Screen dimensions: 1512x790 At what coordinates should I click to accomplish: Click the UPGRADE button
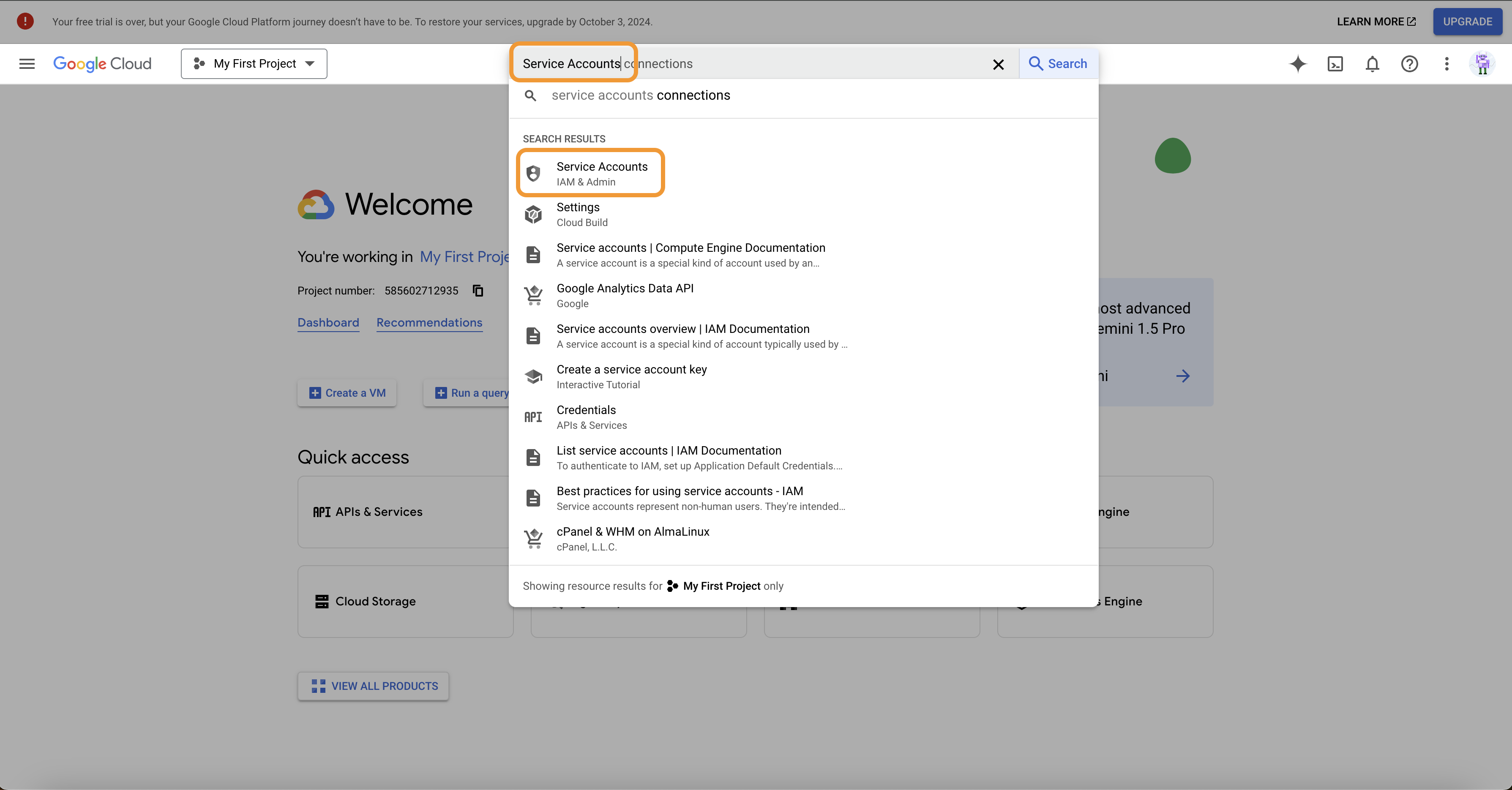pyautogui.click(x=1467, y=22)
